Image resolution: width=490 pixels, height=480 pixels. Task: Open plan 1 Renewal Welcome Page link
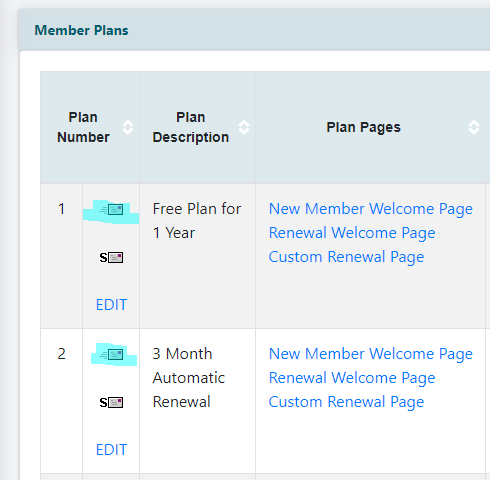(352, 233)
